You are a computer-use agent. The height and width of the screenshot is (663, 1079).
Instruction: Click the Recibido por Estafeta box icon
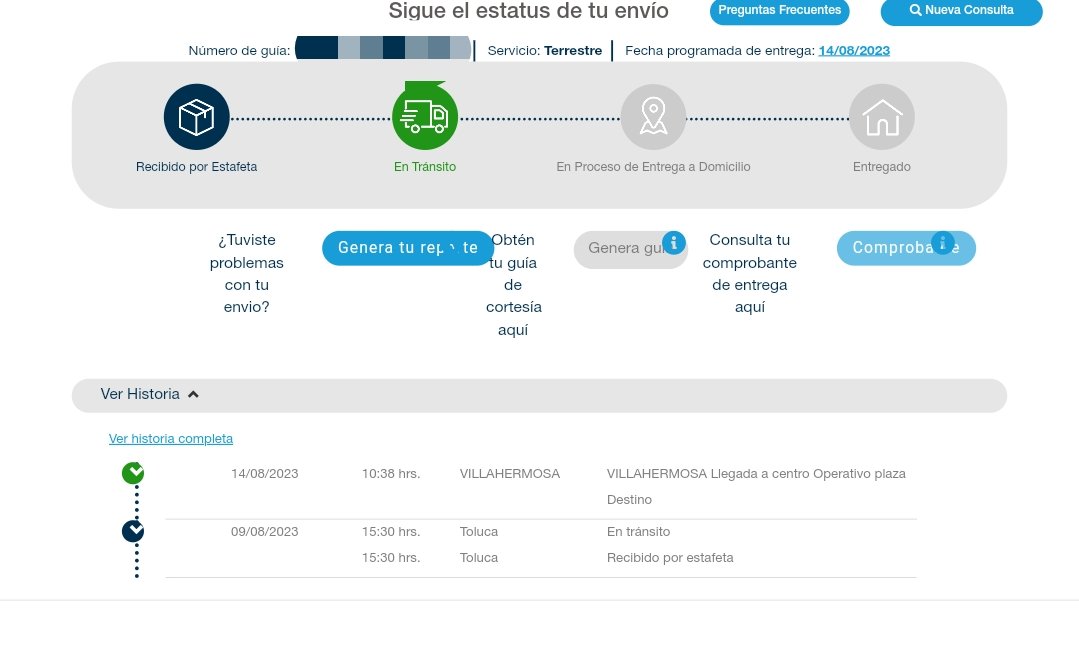(196, 117)
